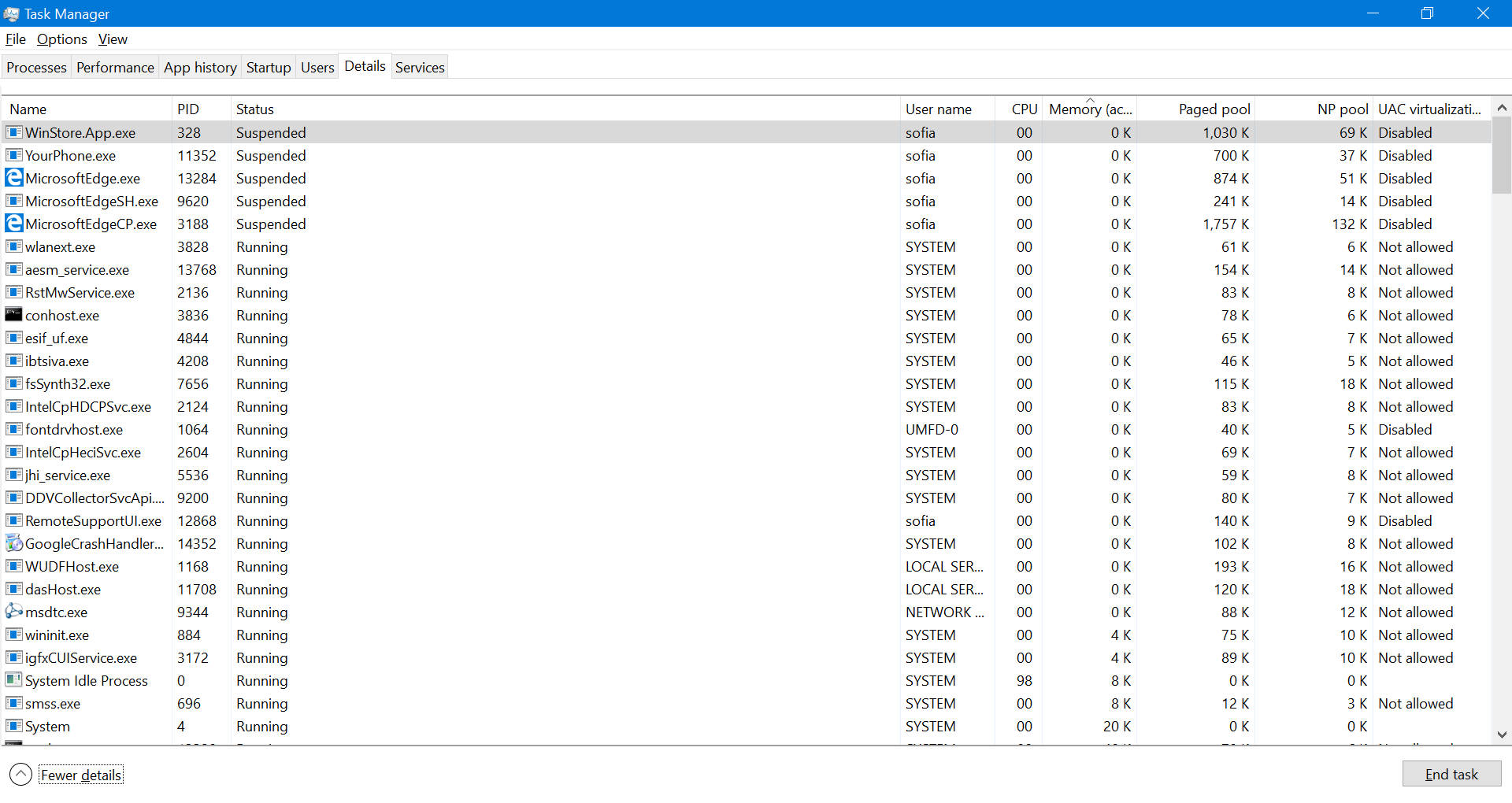This screenshot has width=1512, height=803.
Task: Sort by the Memory column header
Action: [1090, 109]
